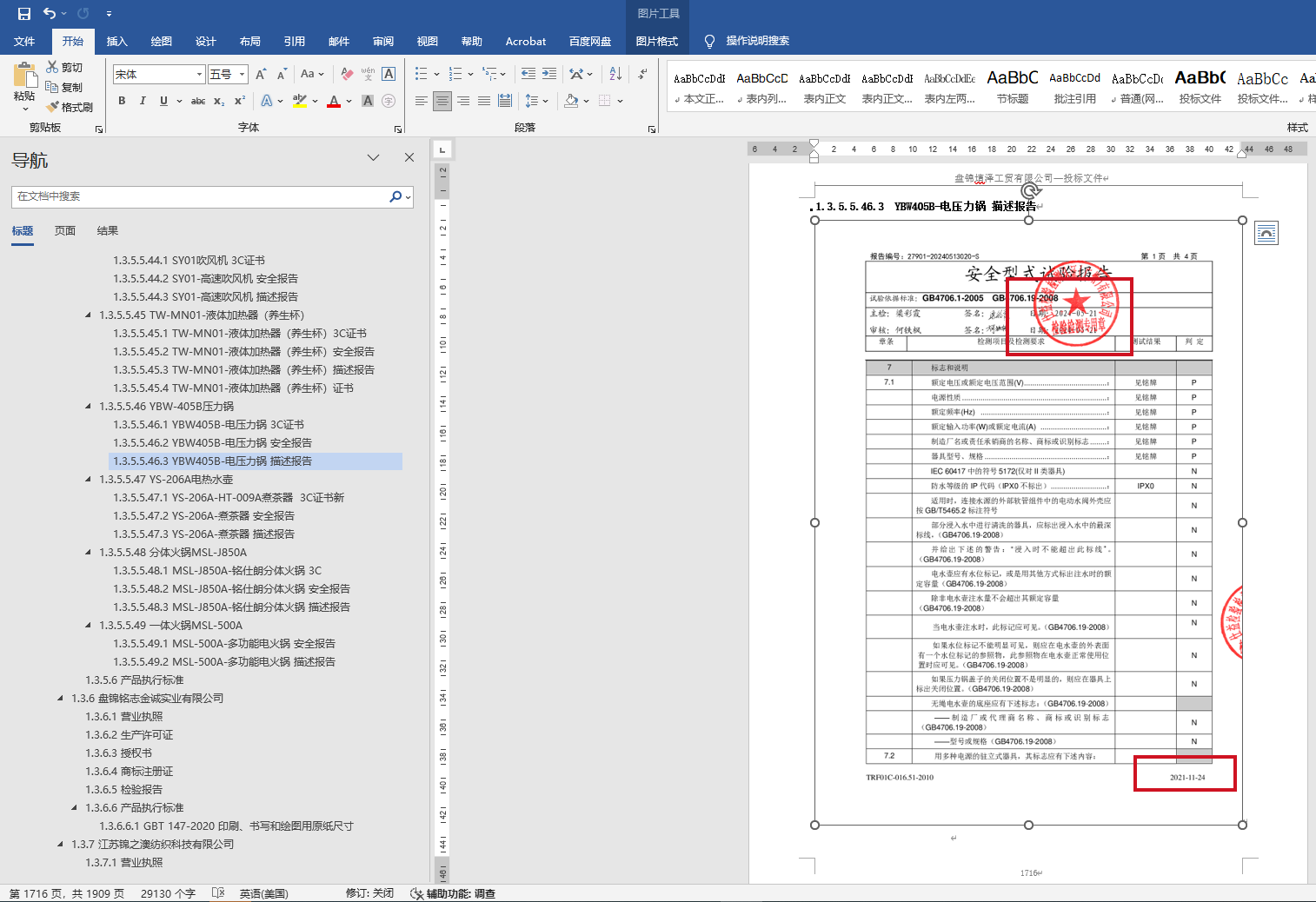Click the Sort (A-Z) icon

[615, 74]
